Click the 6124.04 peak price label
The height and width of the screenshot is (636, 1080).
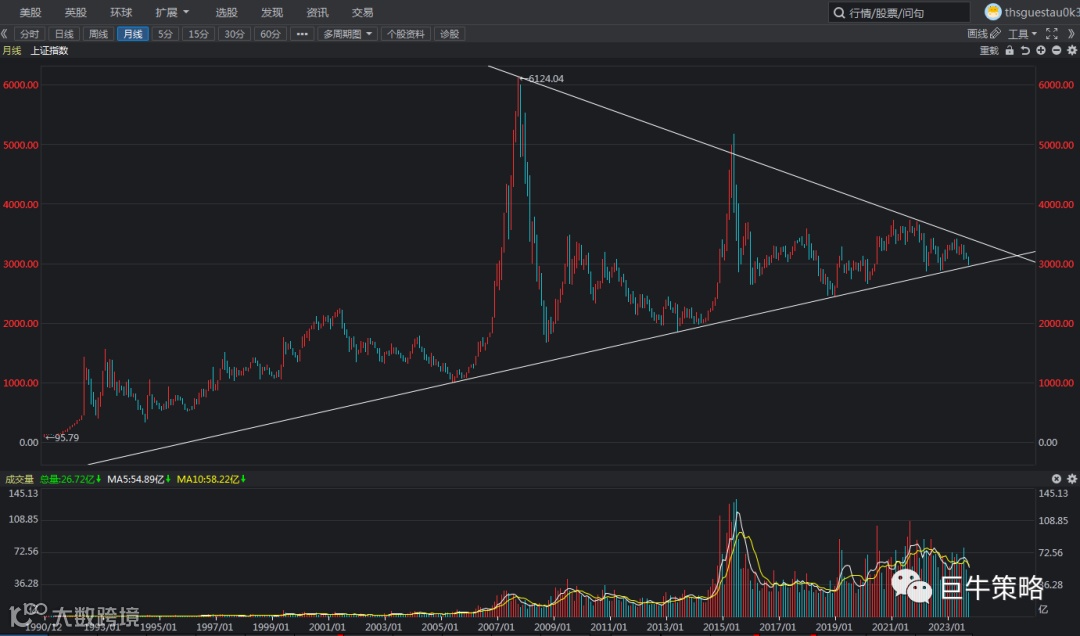pos(546,79)
